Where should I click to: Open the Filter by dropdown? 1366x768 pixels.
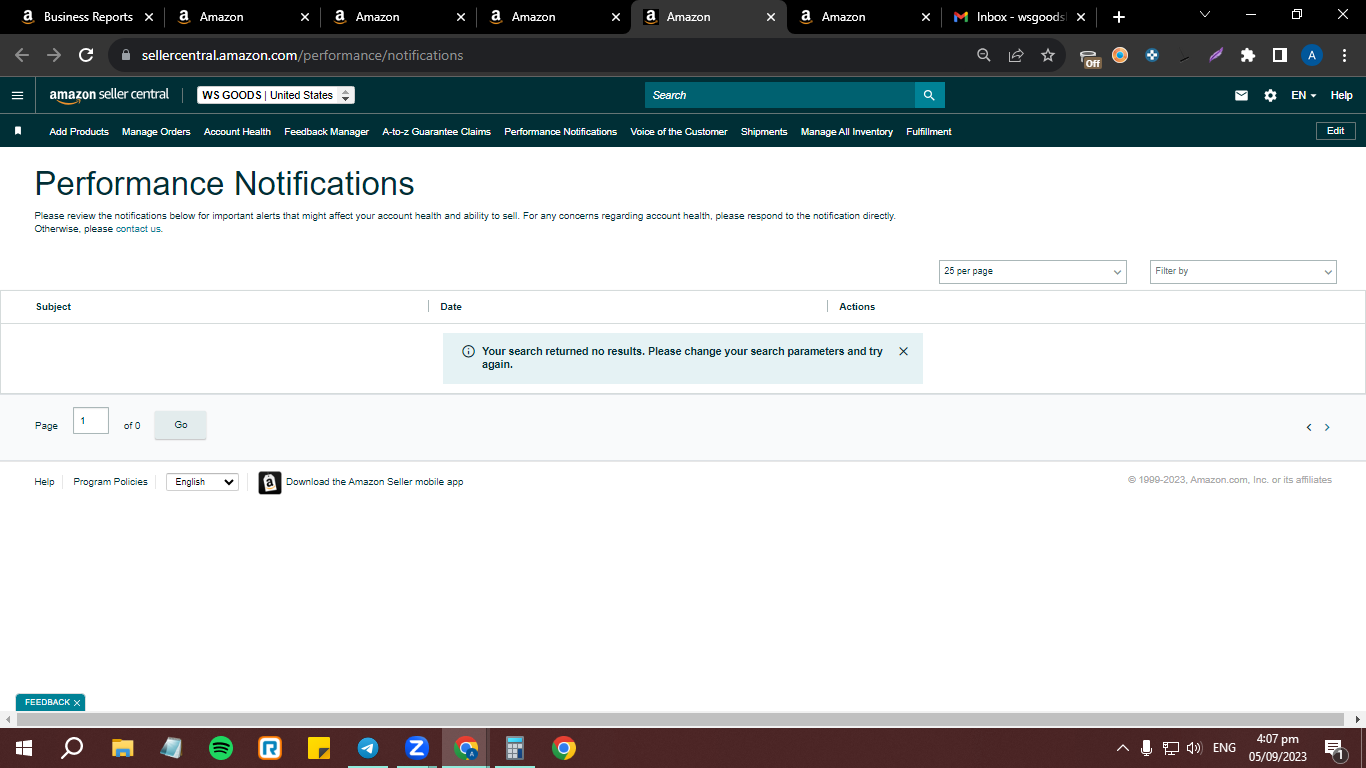pyautogui.click(x=1243, y=271)
